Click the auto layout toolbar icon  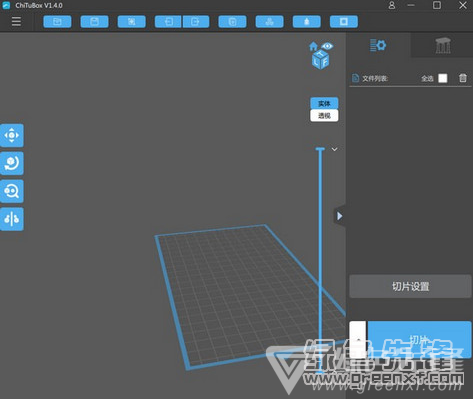click(269, 22)
